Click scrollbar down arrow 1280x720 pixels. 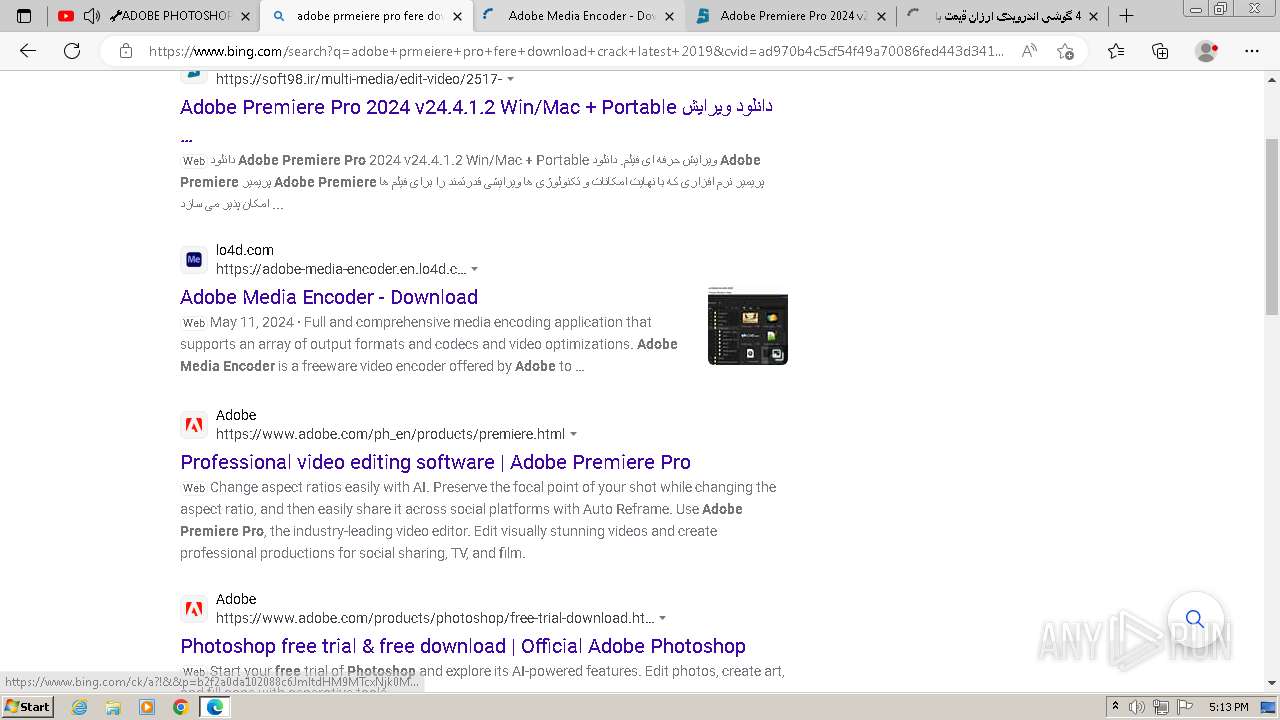pos(1272,683)
